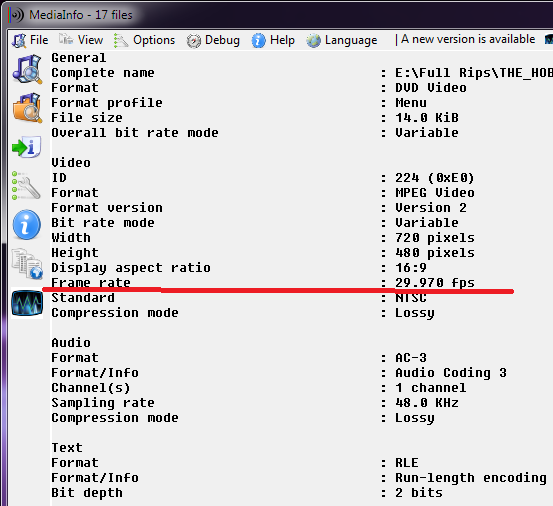Image resolution: width=553 pixels, height=506 pixels.
Task: Click the export sidebar icon with green arrow
Action: (26, 146)
